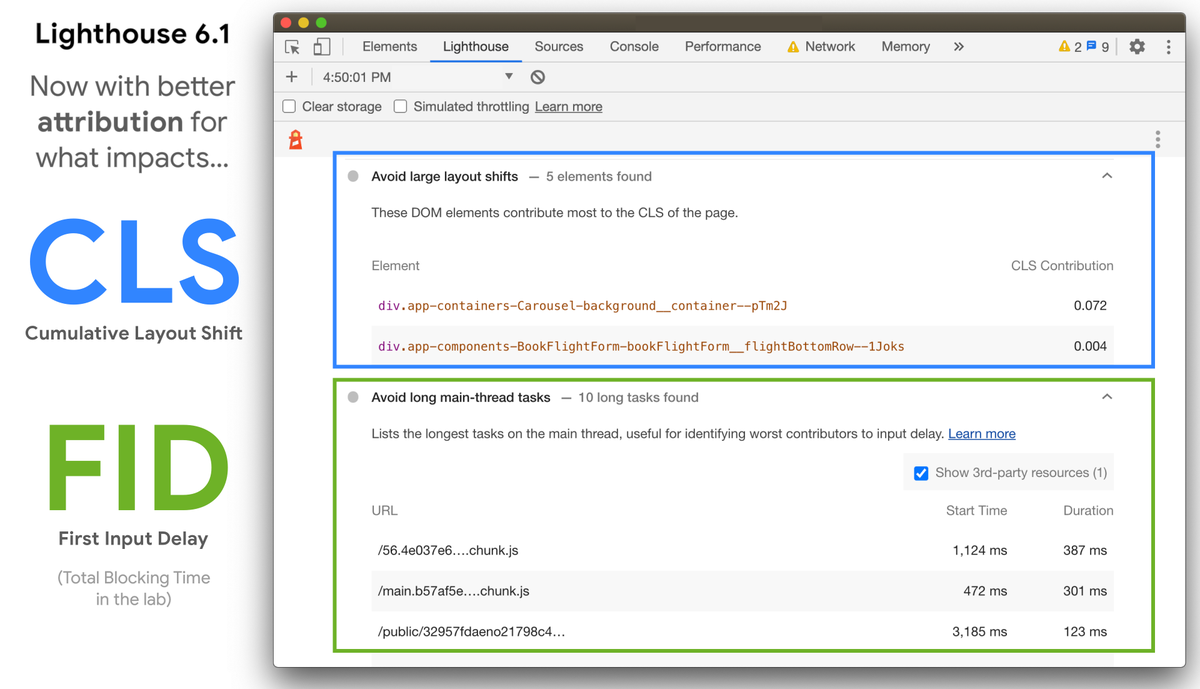Click the red Lighthouse logo icon

[x=295, y=139]
